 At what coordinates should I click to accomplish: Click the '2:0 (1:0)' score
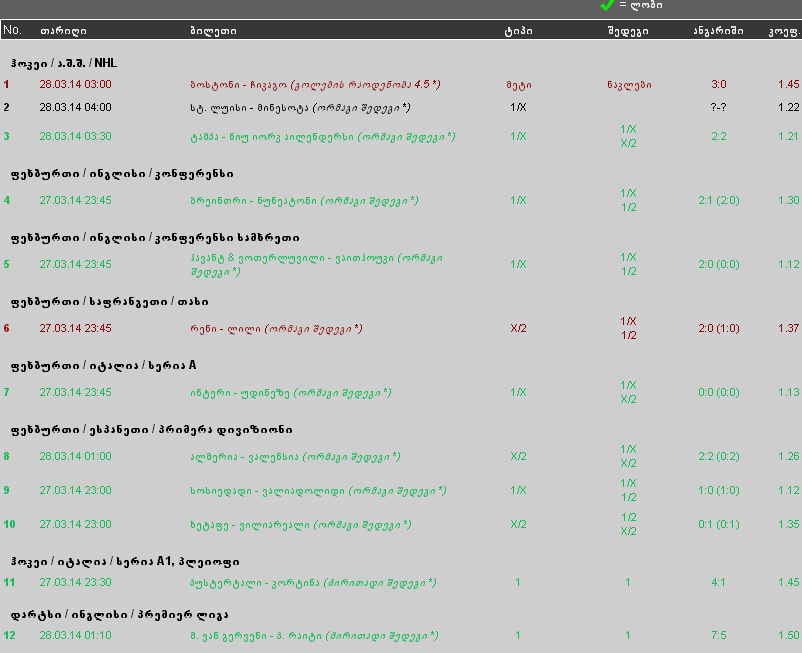pos(719,328)
